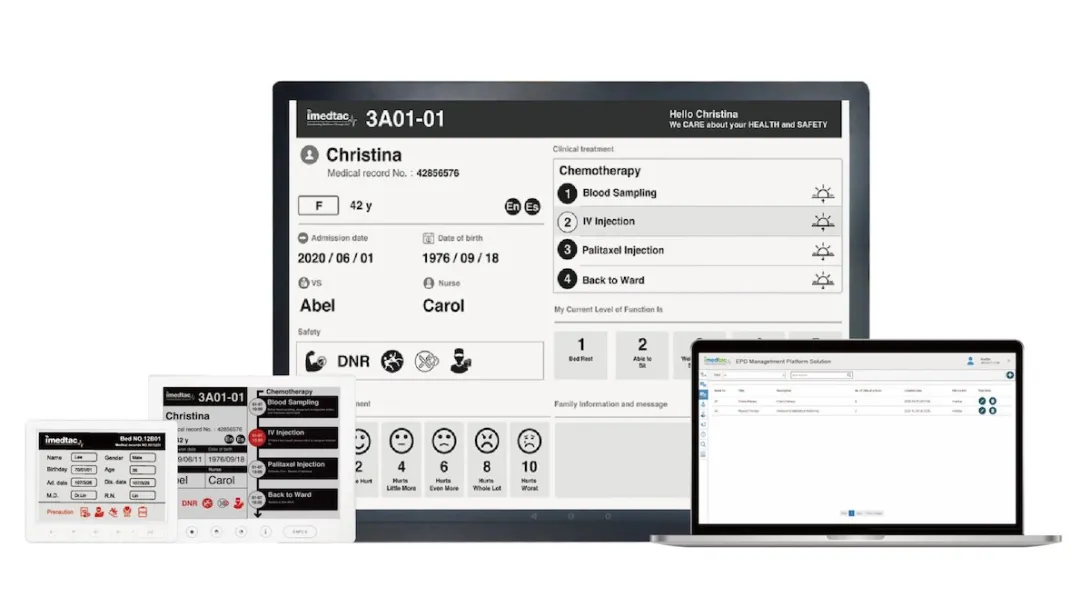1090x597 pixels.
Task: Click the magnifier icon in the laptop sidebar
Action: pos(703,444)
